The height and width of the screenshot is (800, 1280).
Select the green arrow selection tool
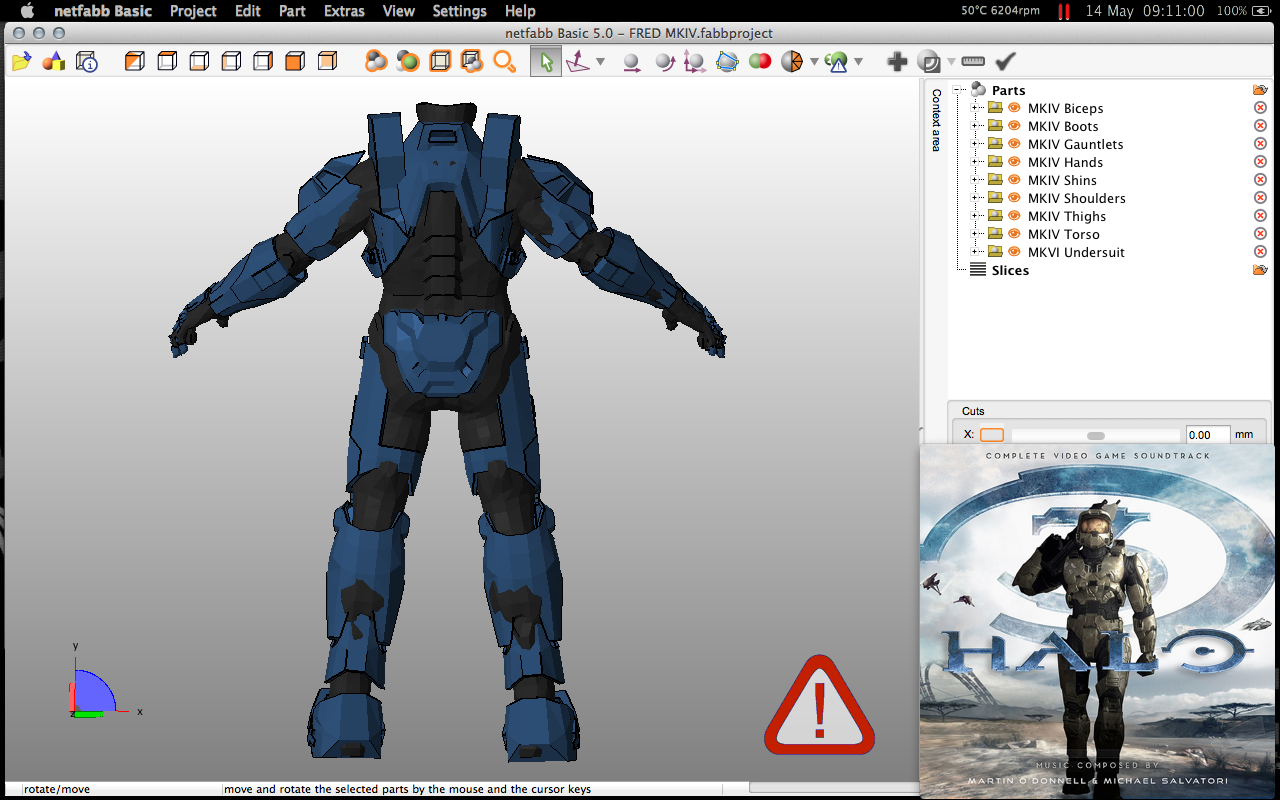coord(546,62)
